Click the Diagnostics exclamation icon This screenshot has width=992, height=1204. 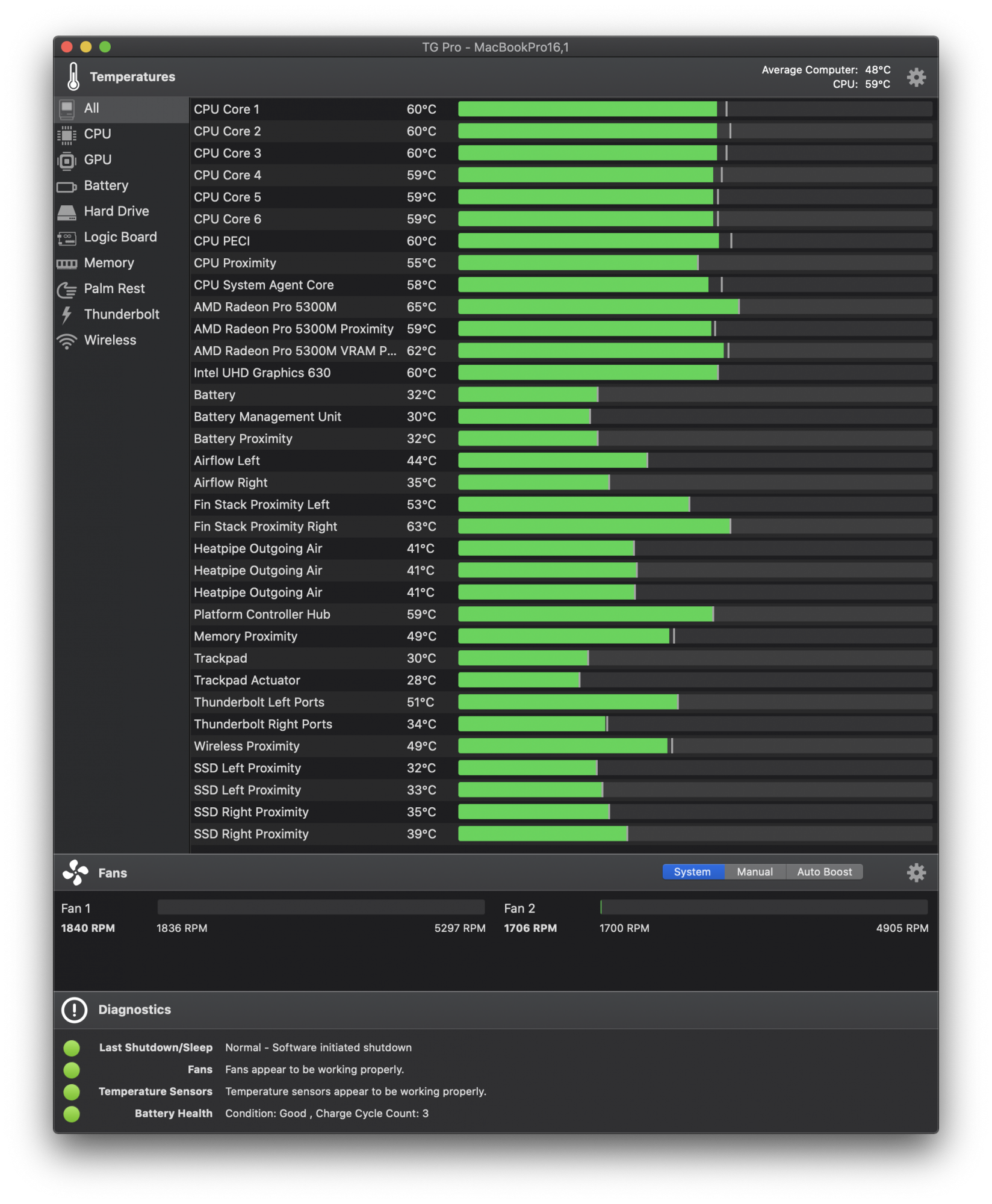tap(75, 1010)
